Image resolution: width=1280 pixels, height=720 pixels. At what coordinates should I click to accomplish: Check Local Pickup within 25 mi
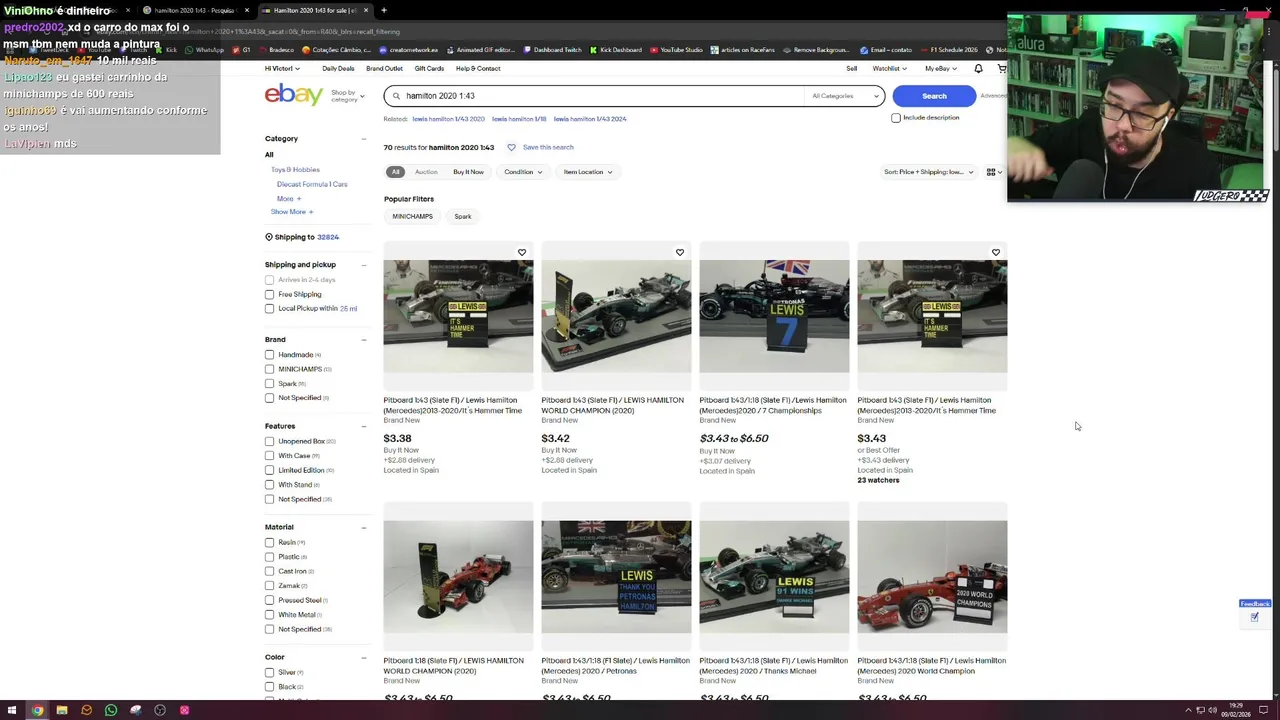click(x=269, y=308)
